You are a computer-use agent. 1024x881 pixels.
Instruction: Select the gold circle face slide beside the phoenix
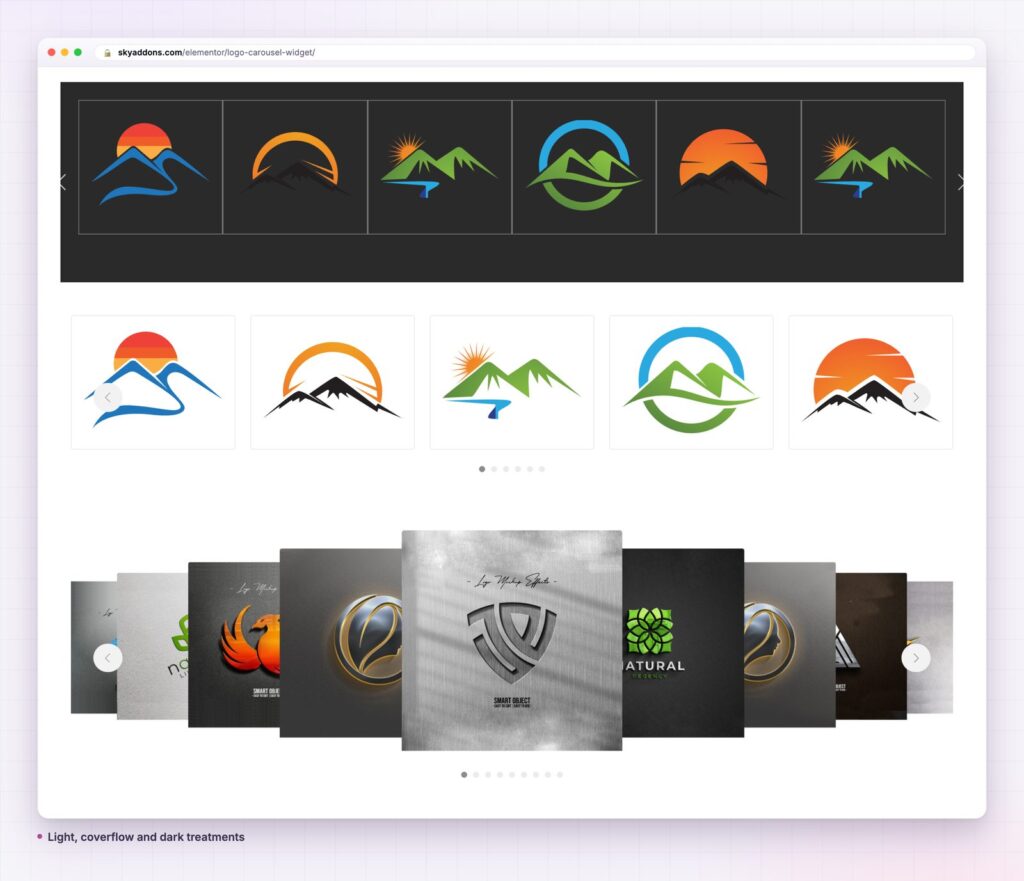tap(341, 643)
